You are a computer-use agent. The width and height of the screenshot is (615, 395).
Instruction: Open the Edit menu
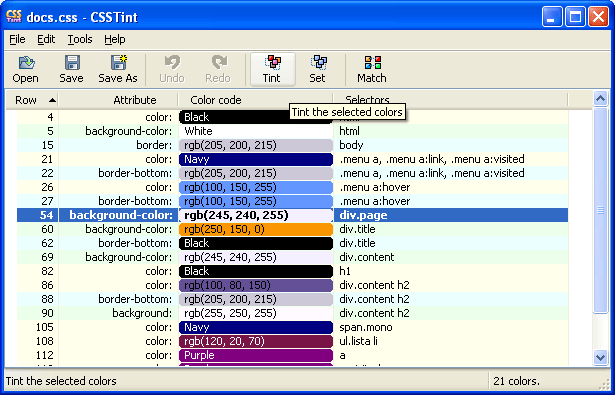[46, 39]
